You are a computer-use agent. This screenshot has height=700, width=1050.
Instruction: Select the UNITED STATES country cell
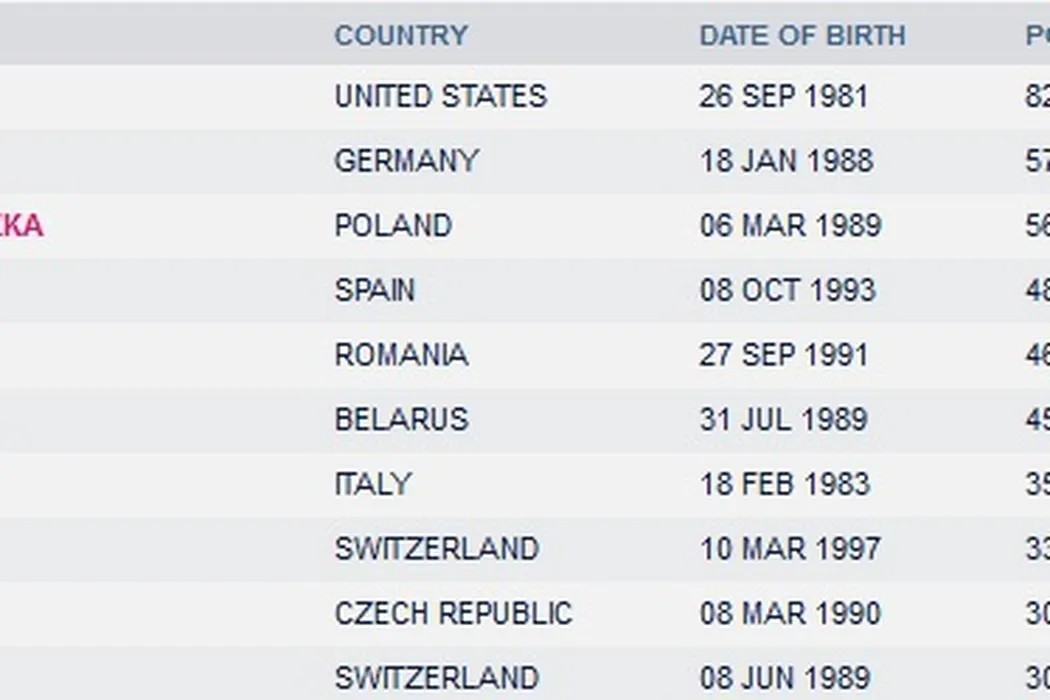coord(440,97)
